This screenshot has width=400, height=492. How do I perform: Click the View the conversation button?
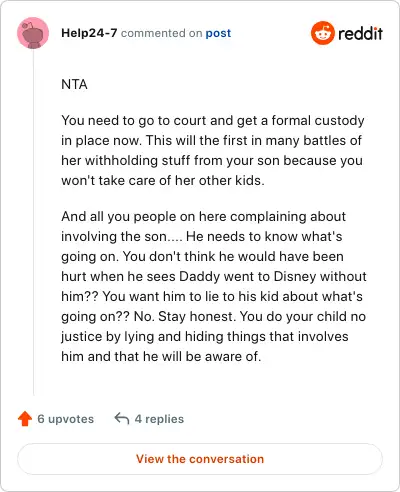click(200, 459)
